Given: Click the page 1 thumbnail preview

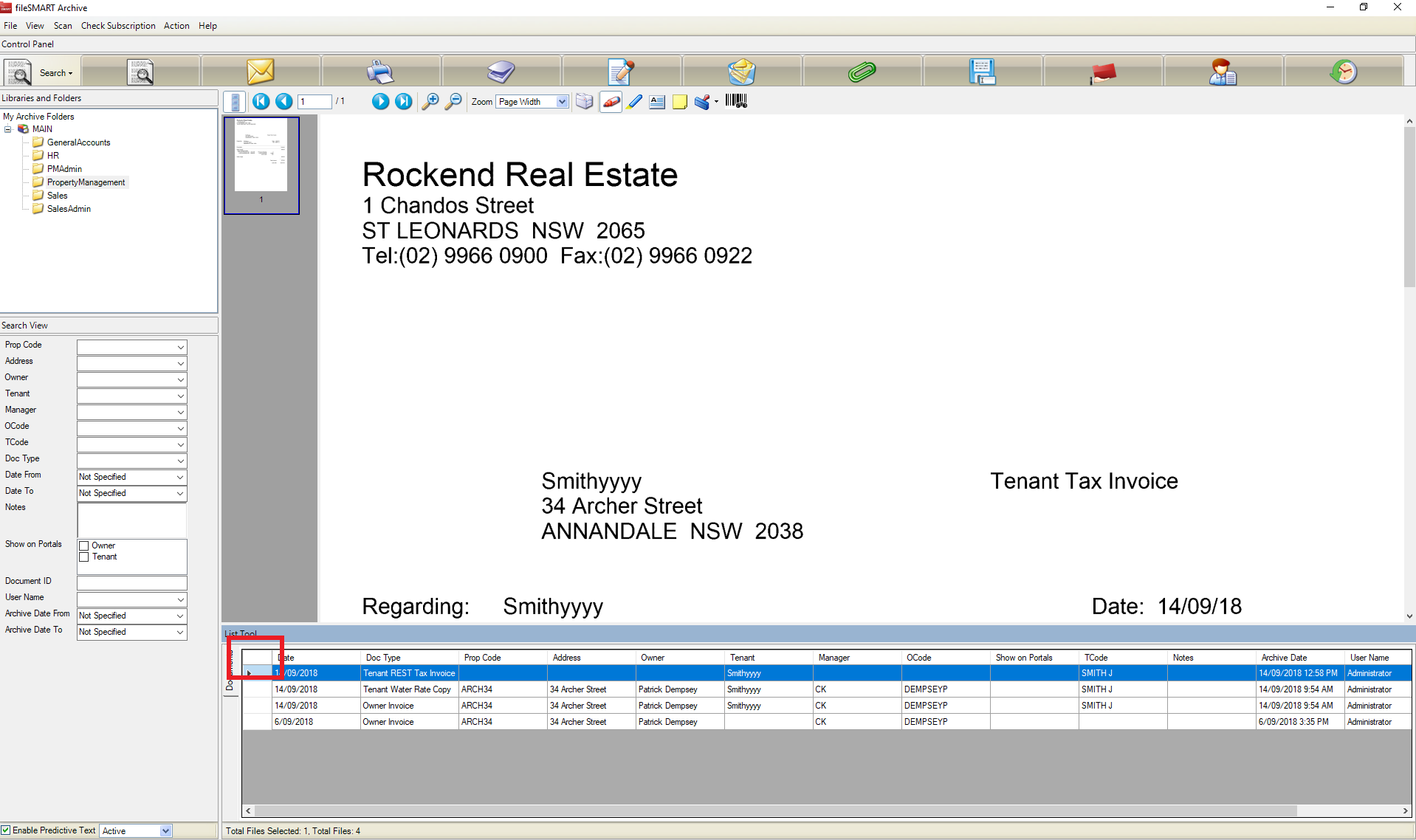Looking at the screenshot, I should (x=261, y=165).
